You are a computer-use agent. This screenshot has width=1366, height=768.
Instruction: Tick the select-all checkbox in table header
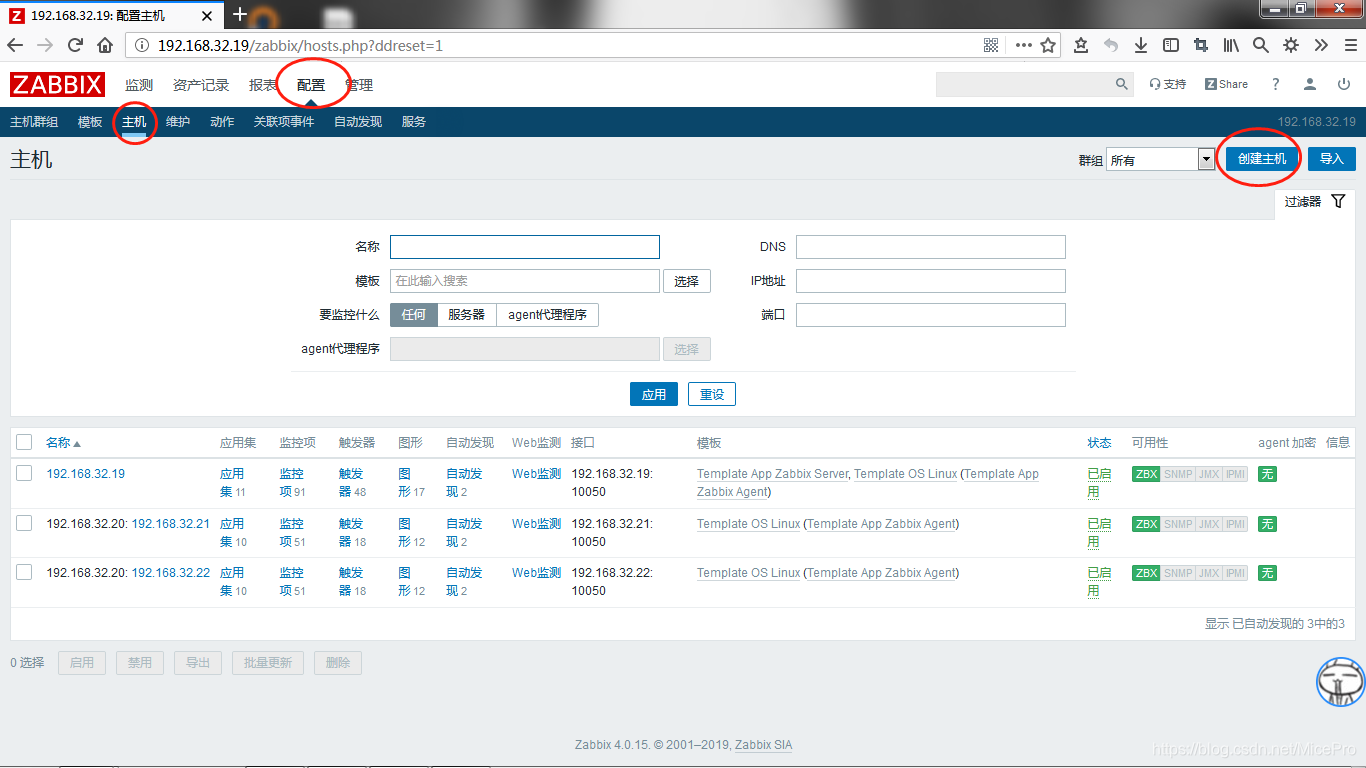(24, 442)
